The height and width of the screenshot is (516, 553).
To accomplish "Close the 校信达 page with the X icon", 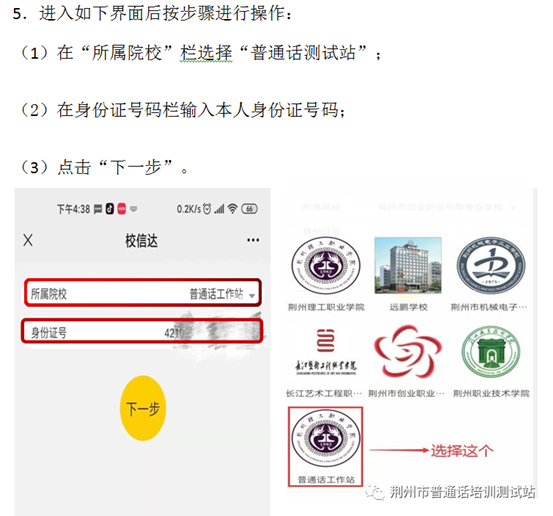I will [x=28, y=240].
